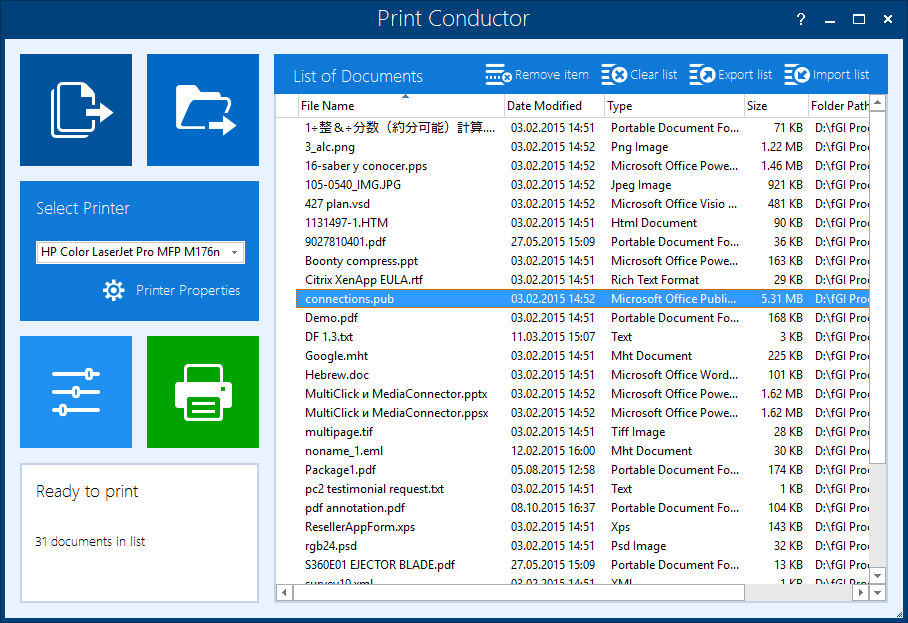Open the help question mark button
Image resolution: width=908 pixels, height=623 pixels.
tap(800, 19)
